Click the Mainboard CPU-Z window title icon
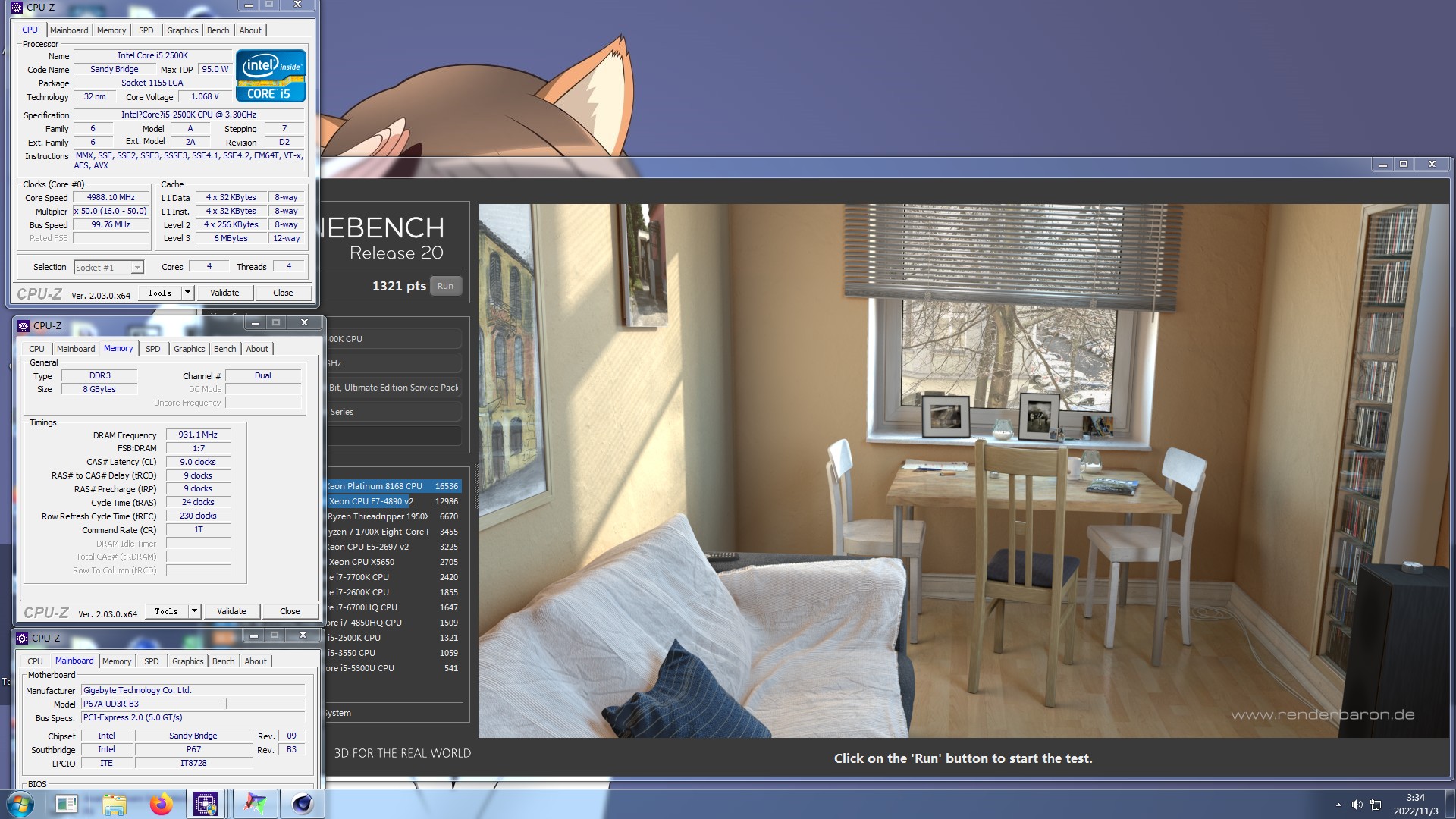1456x819 pixels. (x=22, y=638)
